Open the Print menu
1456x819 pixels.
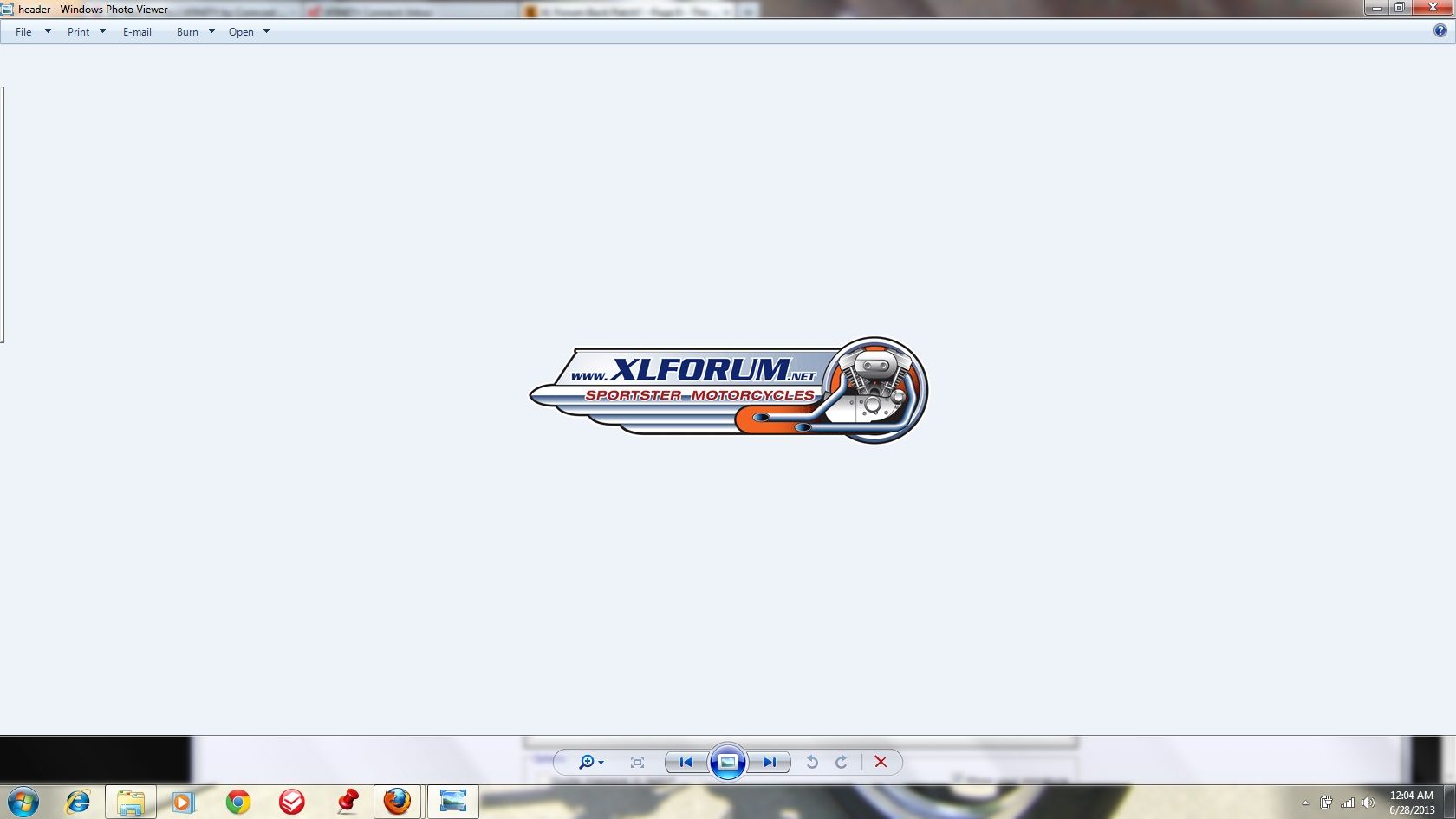tap(78, 32)
